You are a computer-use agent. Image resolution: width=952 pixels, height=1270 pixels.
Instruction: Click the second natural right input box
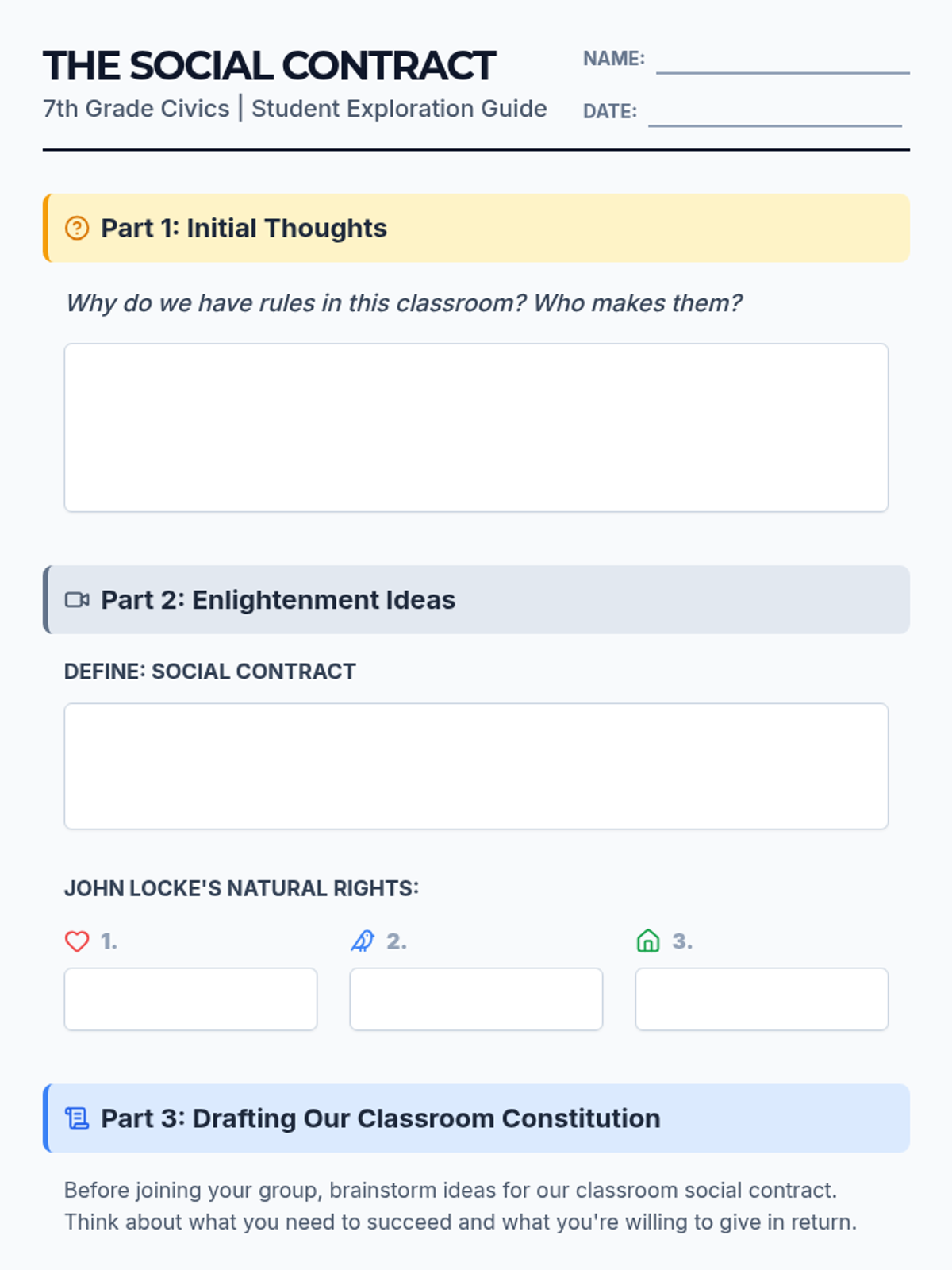coord(476,999)
